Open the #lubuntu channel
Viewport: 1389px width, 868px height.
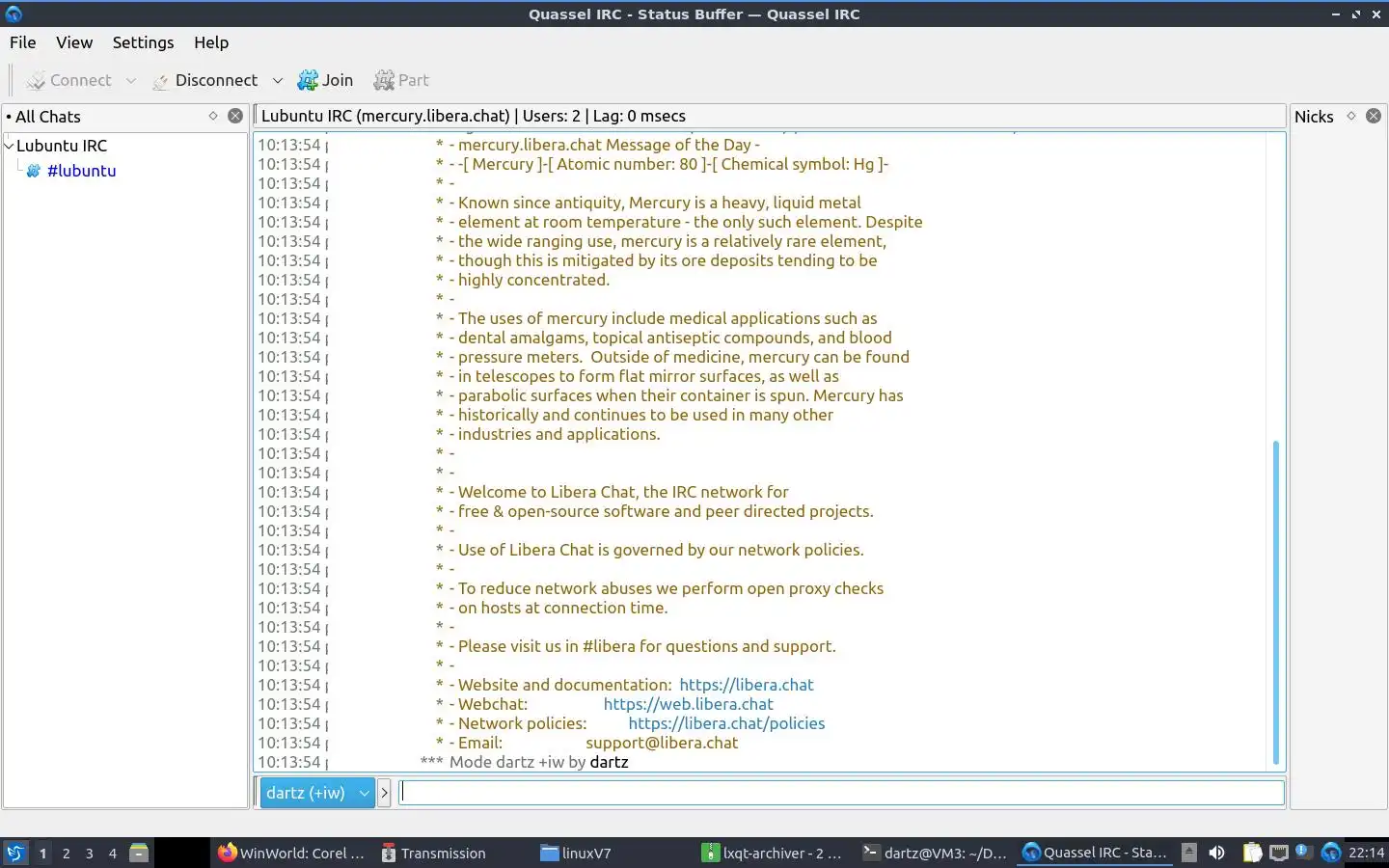(82, 171)
